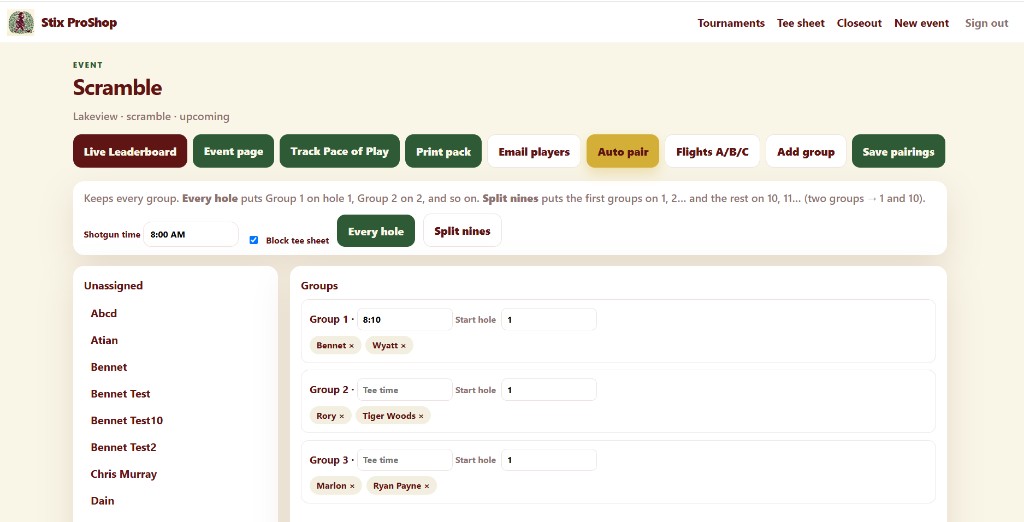Click the Shotgun time field

pyautogui.click(x=191, y=234)
